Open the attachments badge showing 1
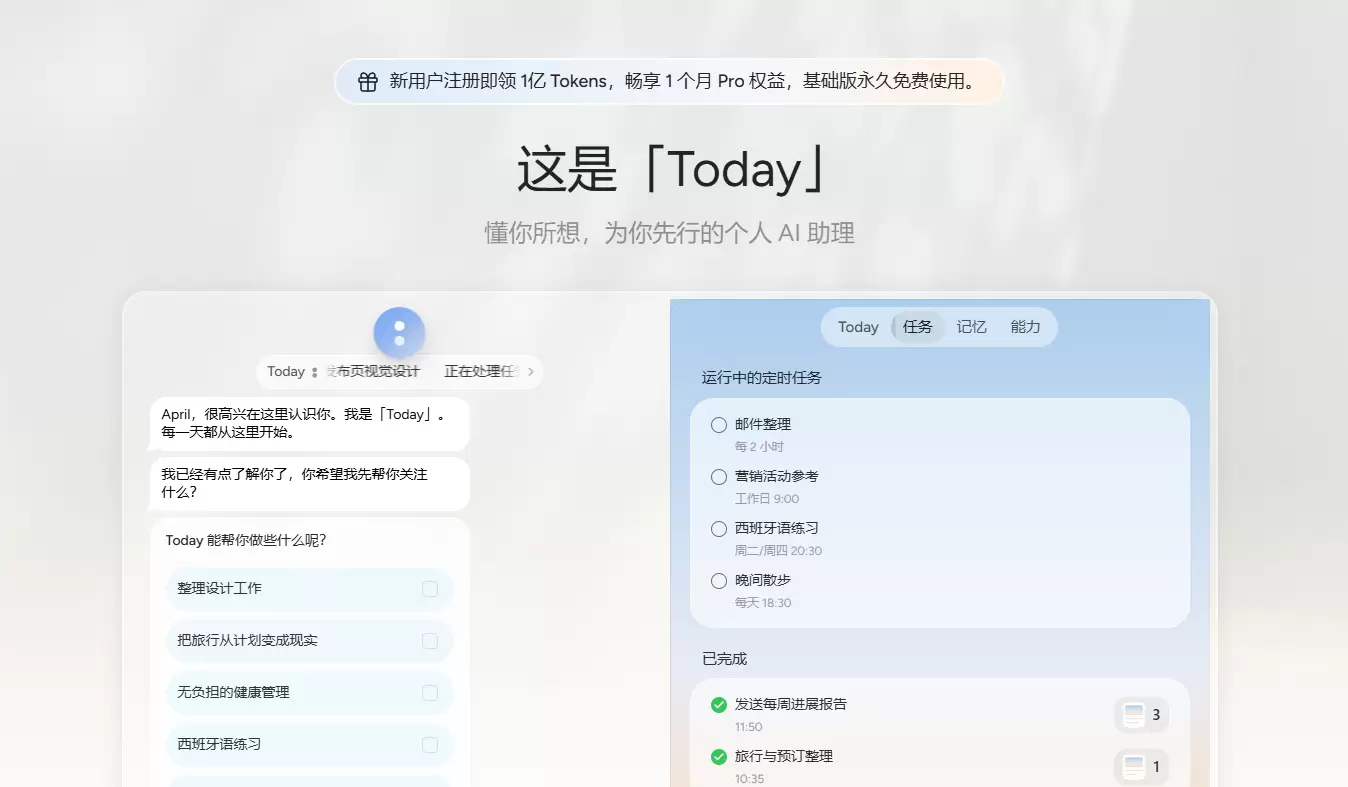 coord(1141,767)
